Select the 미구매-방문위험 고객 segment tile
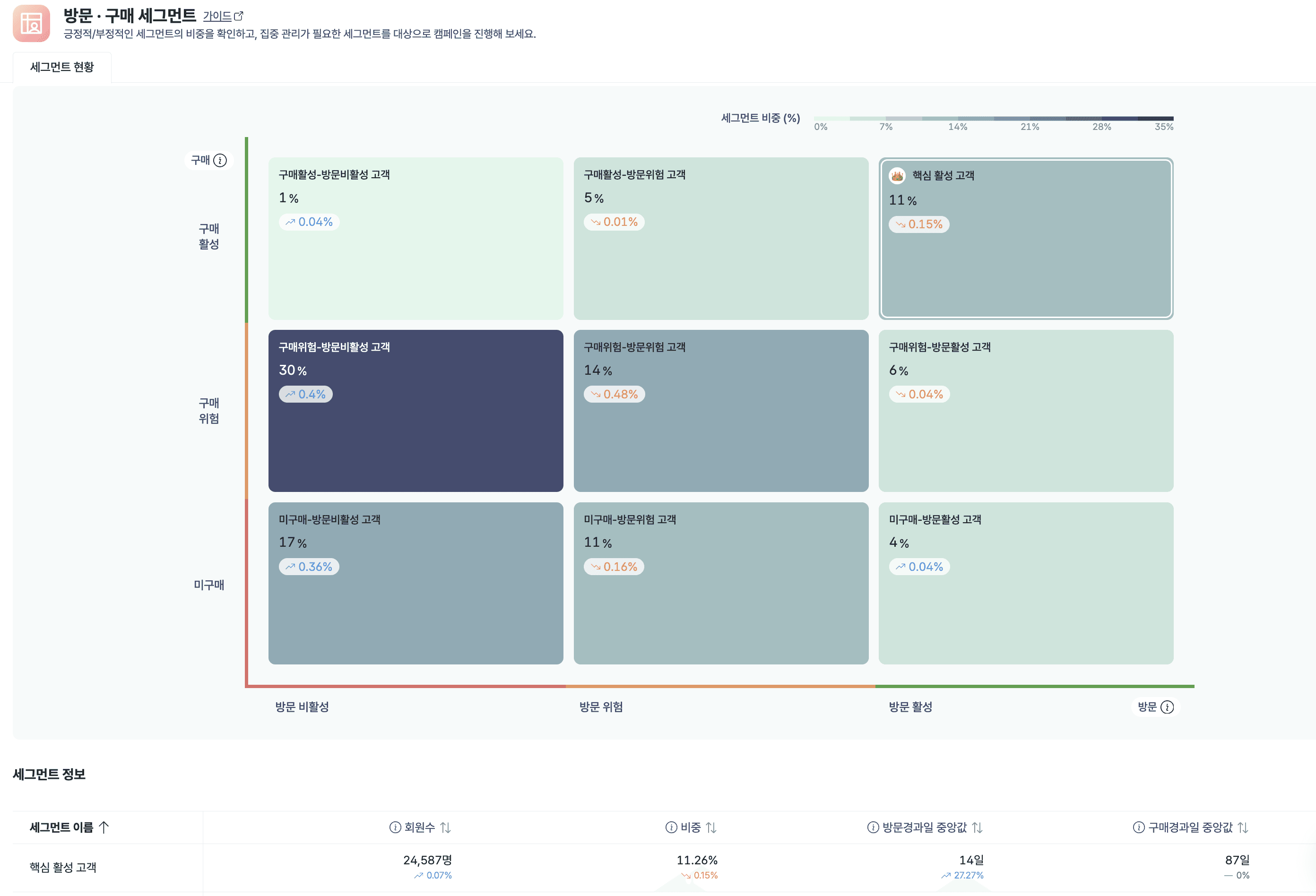Viewport: 1316px width, 896px height. pos(720,583)
